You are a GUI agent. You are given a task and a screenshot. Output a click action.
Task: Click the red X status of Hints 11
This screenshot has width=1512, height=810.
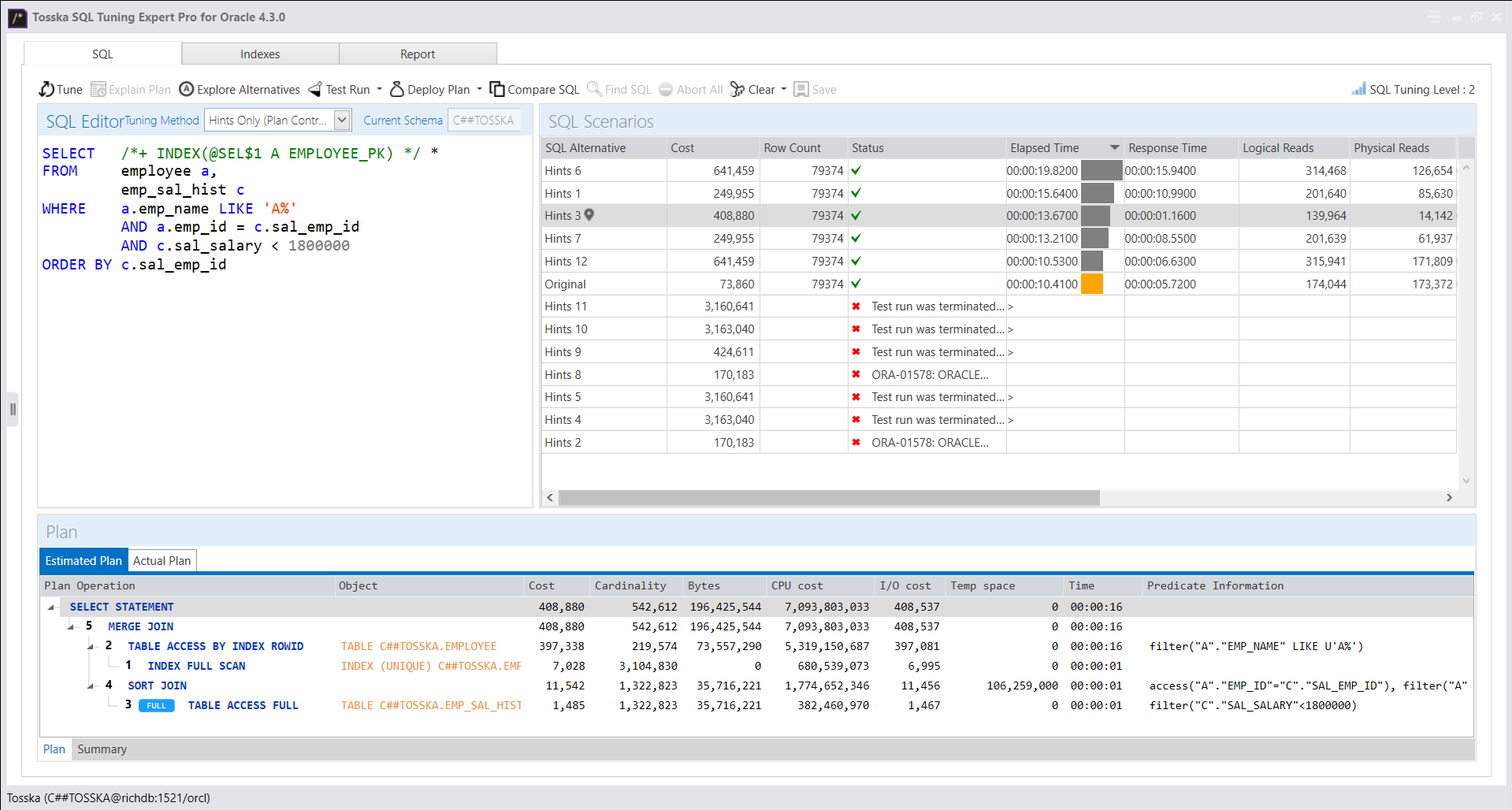coord(856,307)
